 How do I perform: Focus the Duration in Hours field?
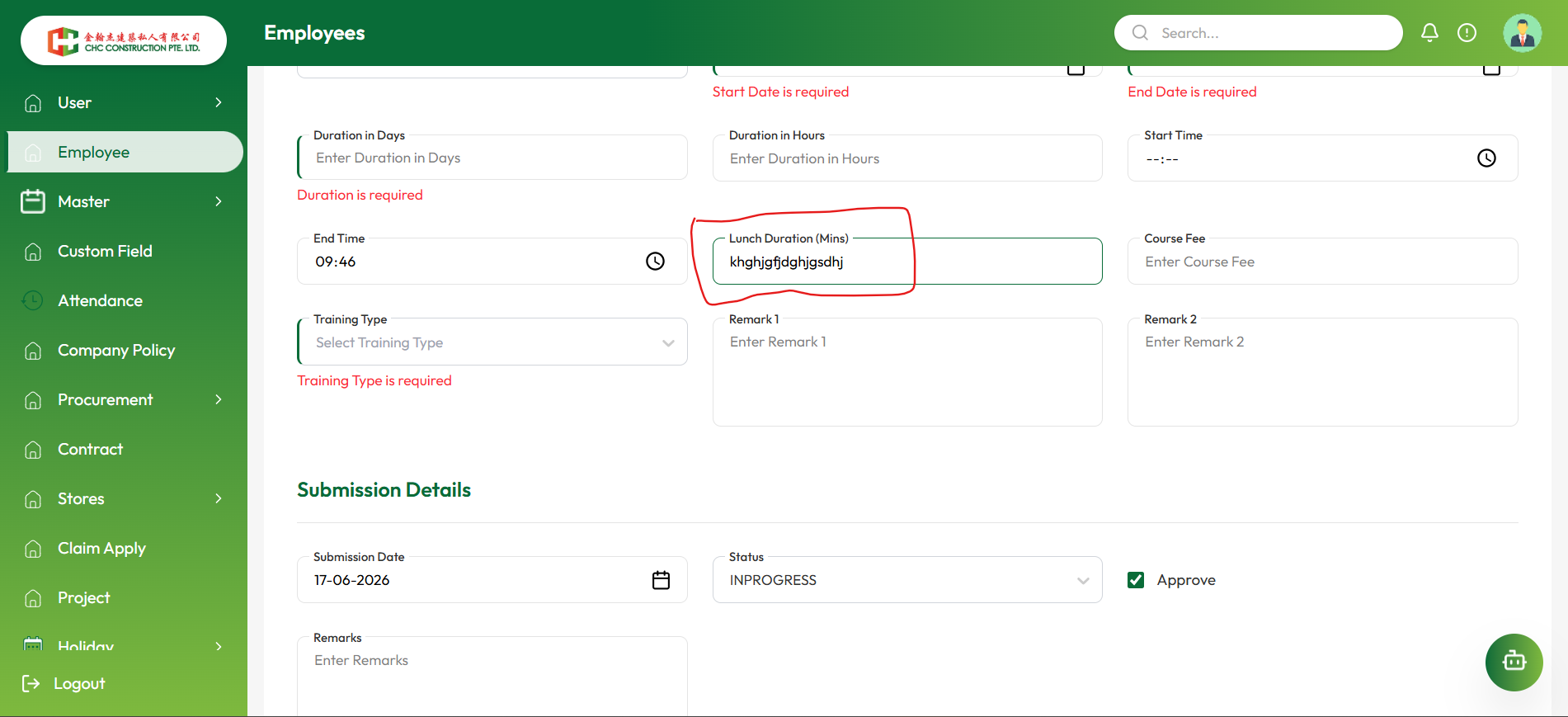click(907, 158)
